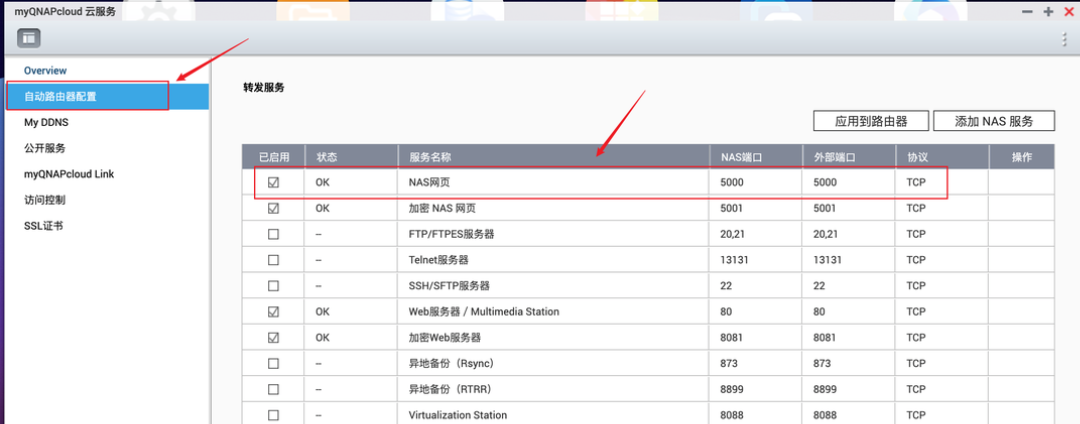Click external port 8081 value
Viewport: 1080px width, 424px height.
824,337
